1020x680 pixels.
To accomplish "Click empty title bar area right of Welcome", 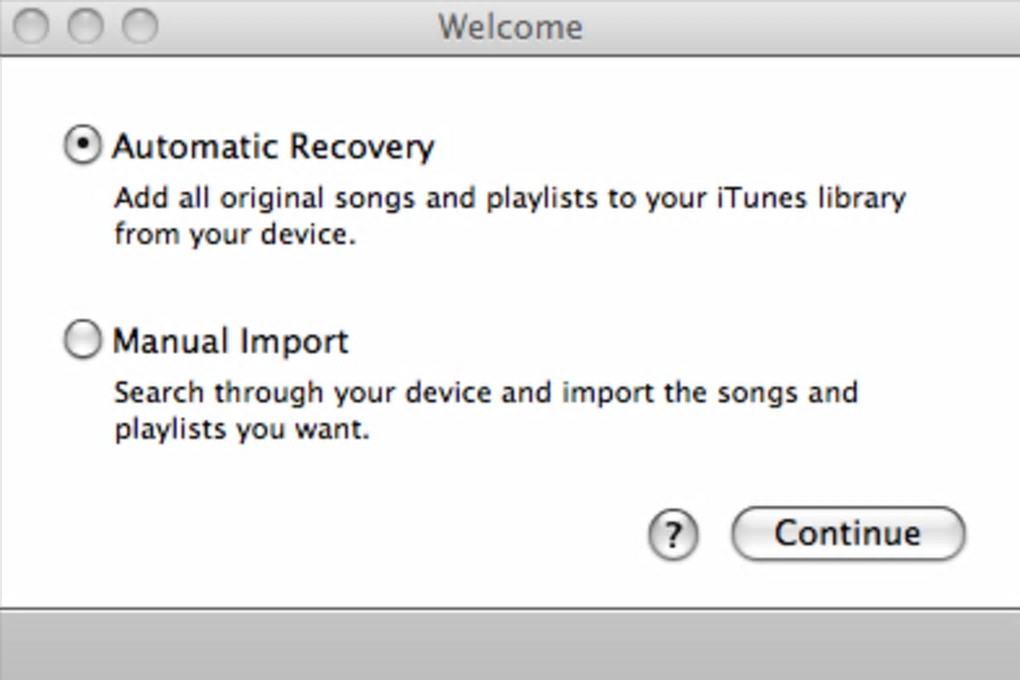I will [800, 27].
